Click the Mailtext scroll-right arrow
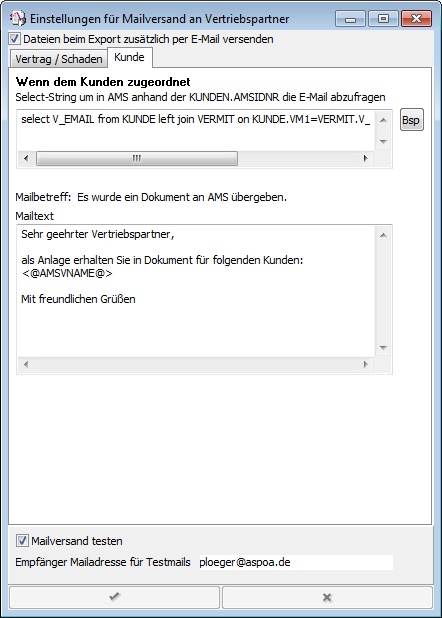The width and height of the screenshot is (442, 618). (x=365, y=365)
